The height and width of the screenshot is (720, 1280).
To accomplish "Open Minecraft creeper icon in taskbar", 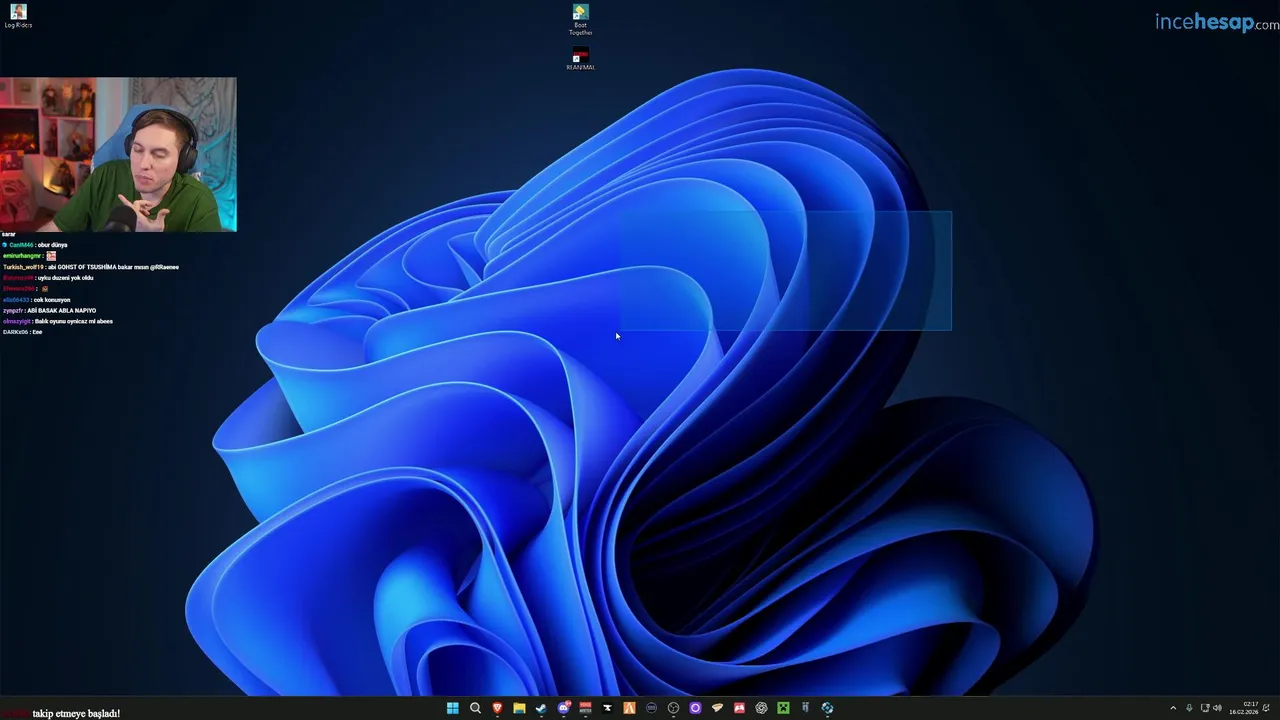I will click(783, 708).
